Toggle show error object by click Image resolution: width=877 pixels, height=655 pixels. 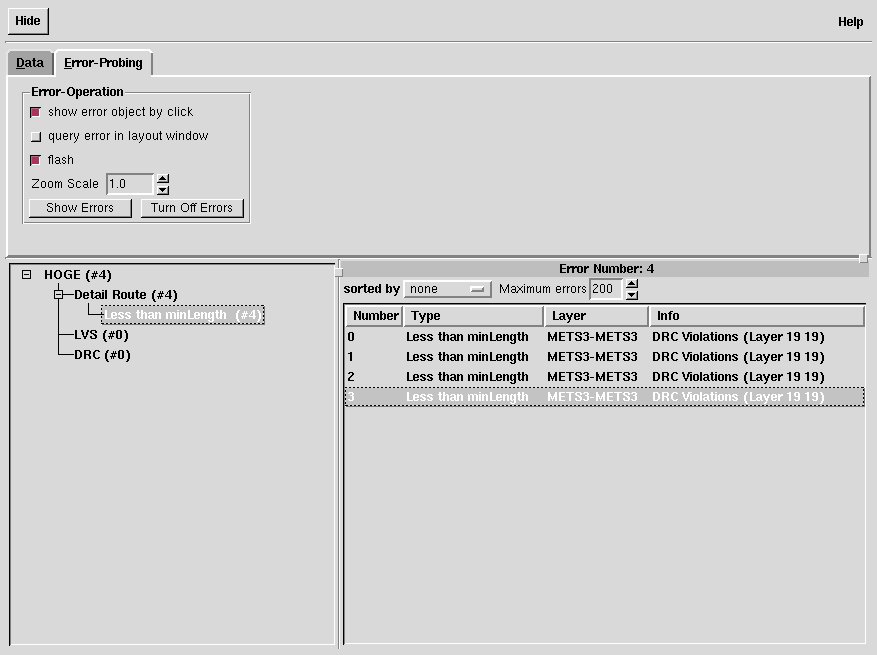pos(36,112)
